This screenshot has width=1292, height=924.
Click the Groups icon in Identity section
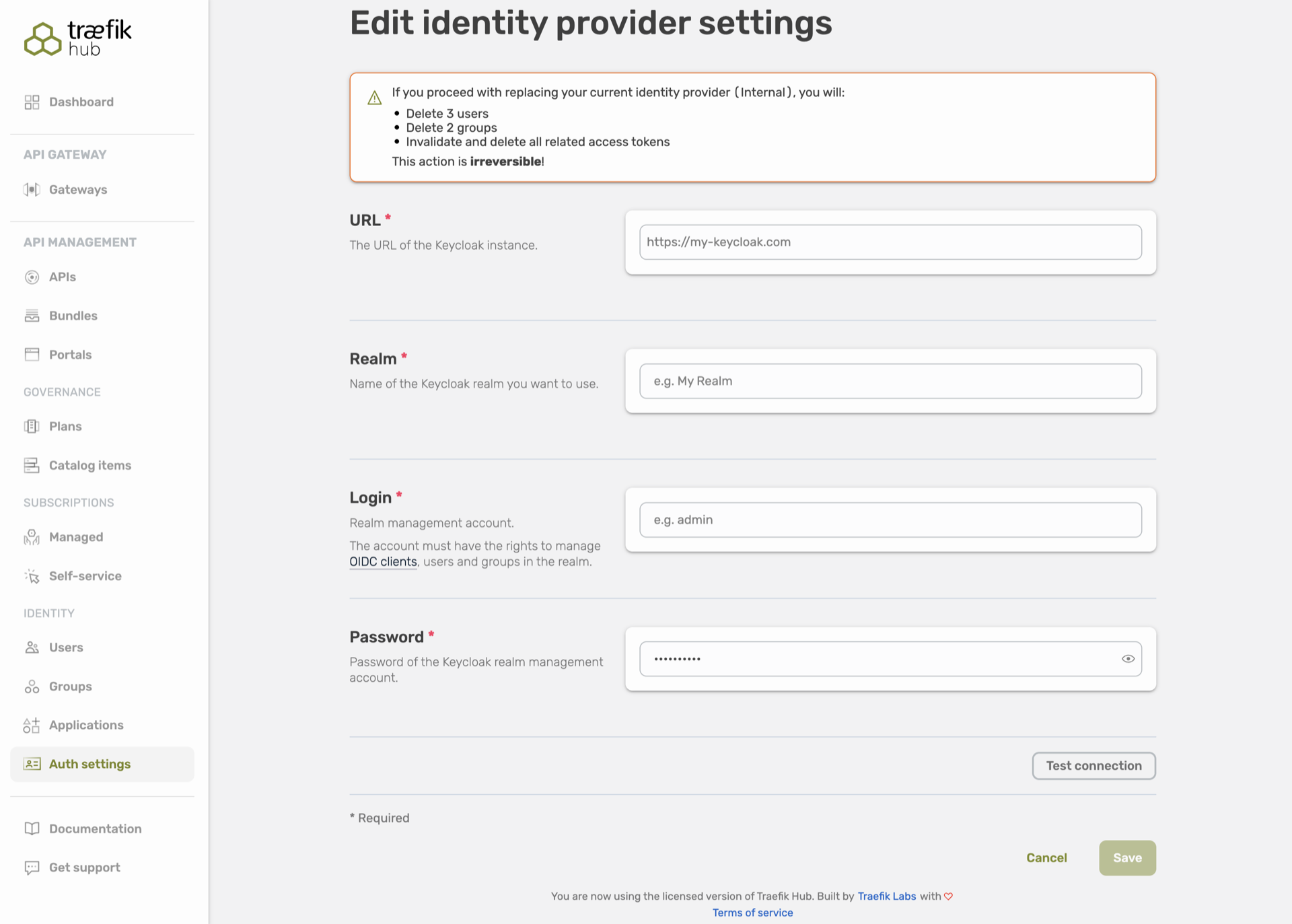coord(32,686)
